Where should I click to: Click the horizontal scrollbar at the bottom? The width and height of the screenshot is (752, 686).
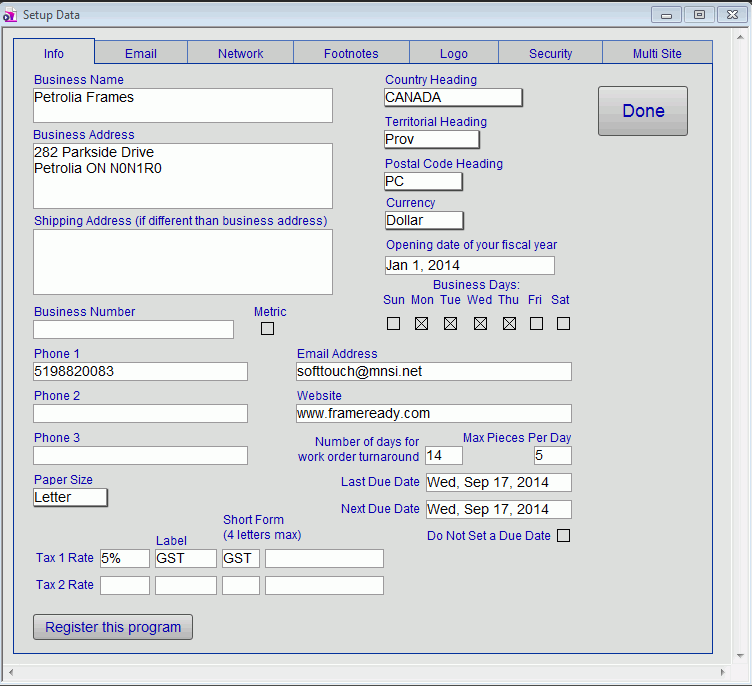(368, 672)
